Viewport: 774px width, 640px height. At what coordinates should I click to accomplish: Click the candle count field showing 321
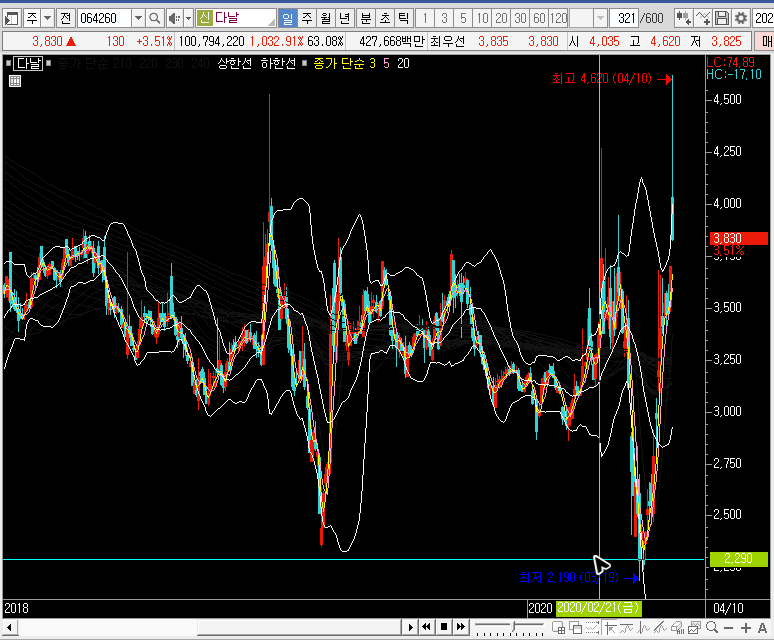pos(624,19)
